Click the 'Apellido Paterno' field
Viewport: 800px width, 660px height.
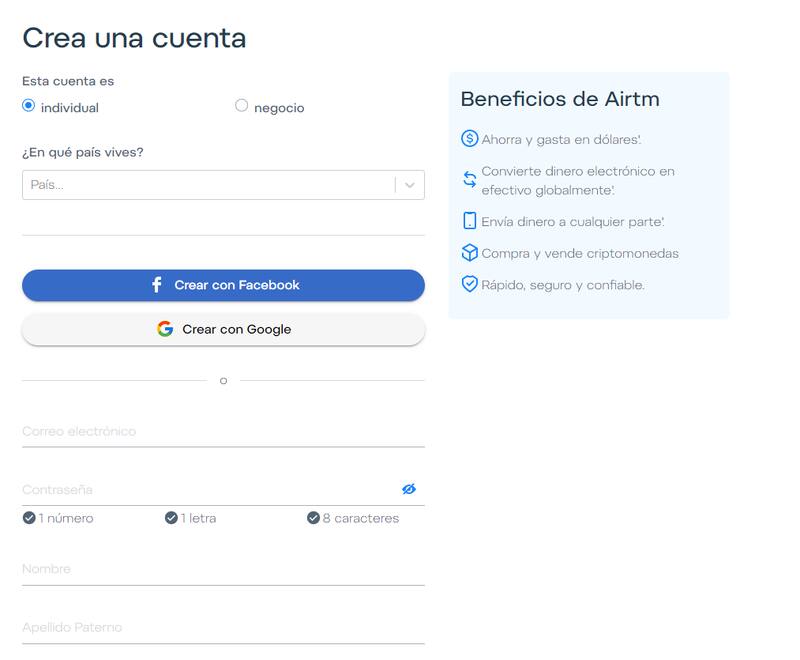coord(223,628)
